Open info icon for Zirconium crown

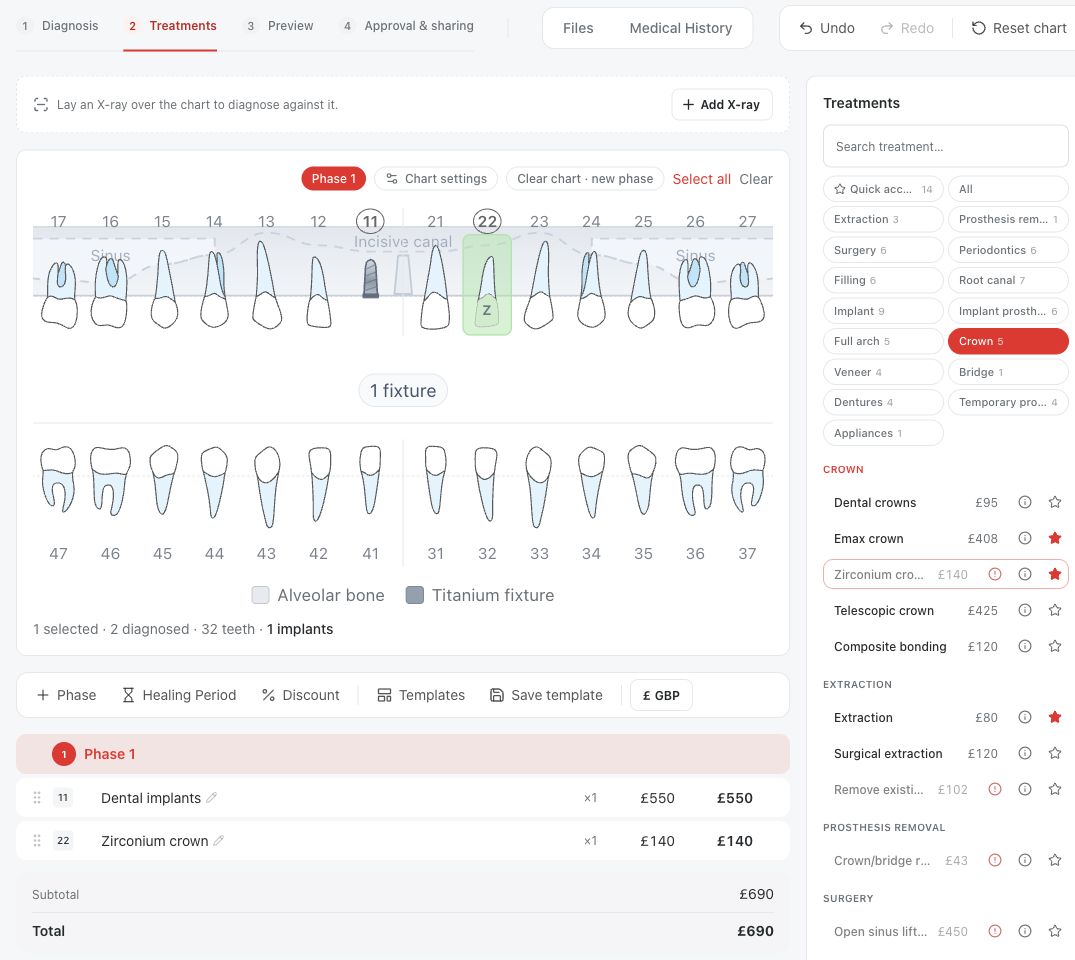(1024, 574)
